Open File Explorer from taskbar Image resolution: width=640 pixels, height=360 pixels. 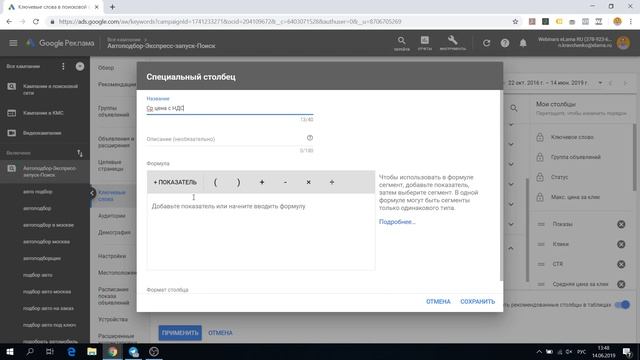click(x=92, y=351)
